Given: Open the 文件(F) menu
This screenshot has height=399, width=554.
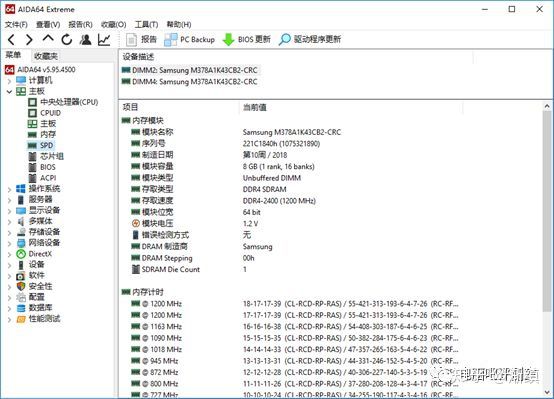Looking at the screenshot, I should tap(16, 24).
